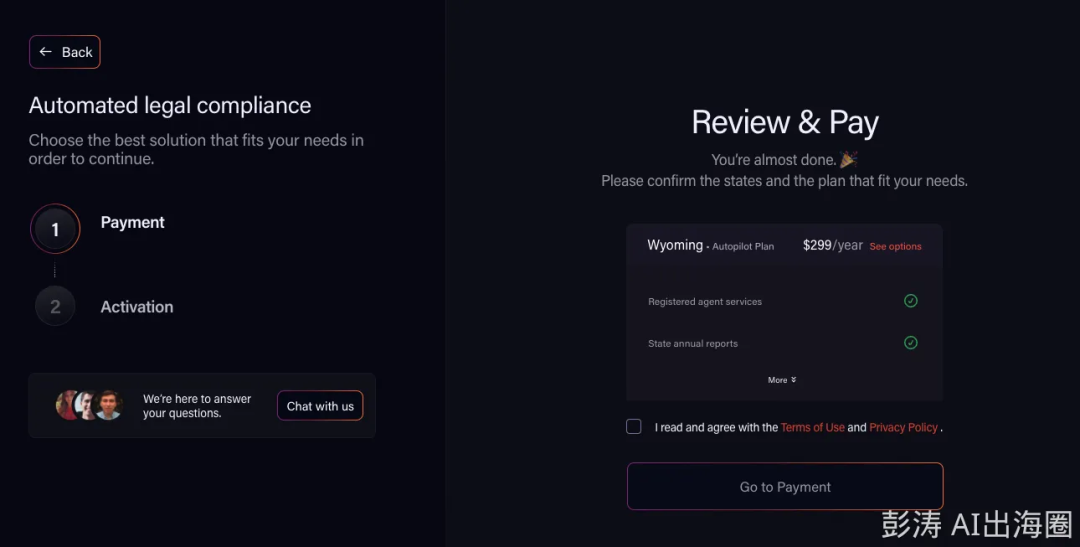Select the Activation step label
Viewport: 1080px width, 547px height.
[137, 307]
